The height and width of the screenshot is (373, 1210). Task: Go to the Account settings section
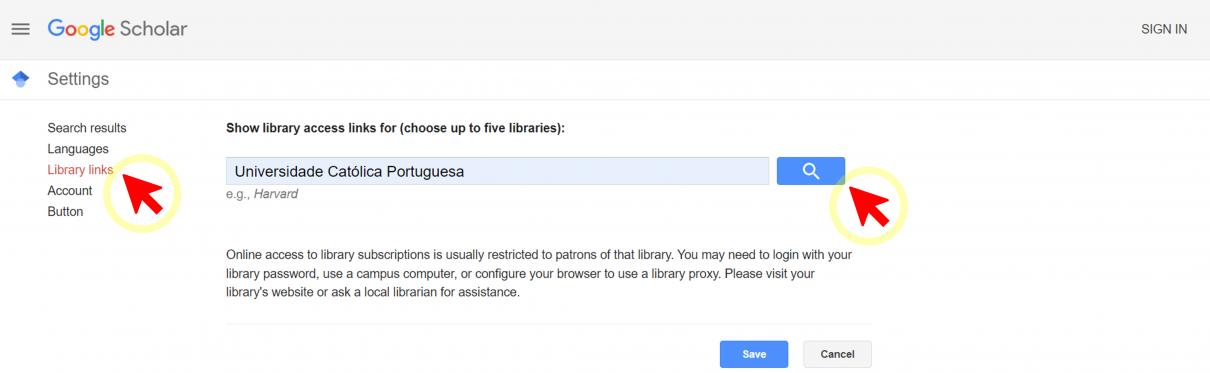tap(70, 191)
